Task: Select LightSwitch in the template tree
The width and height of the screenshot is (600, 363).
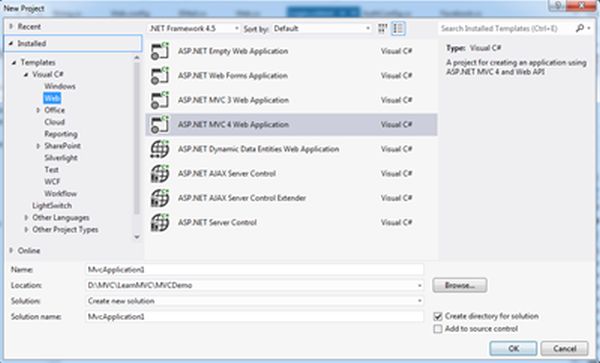Action: coord(52,206)
